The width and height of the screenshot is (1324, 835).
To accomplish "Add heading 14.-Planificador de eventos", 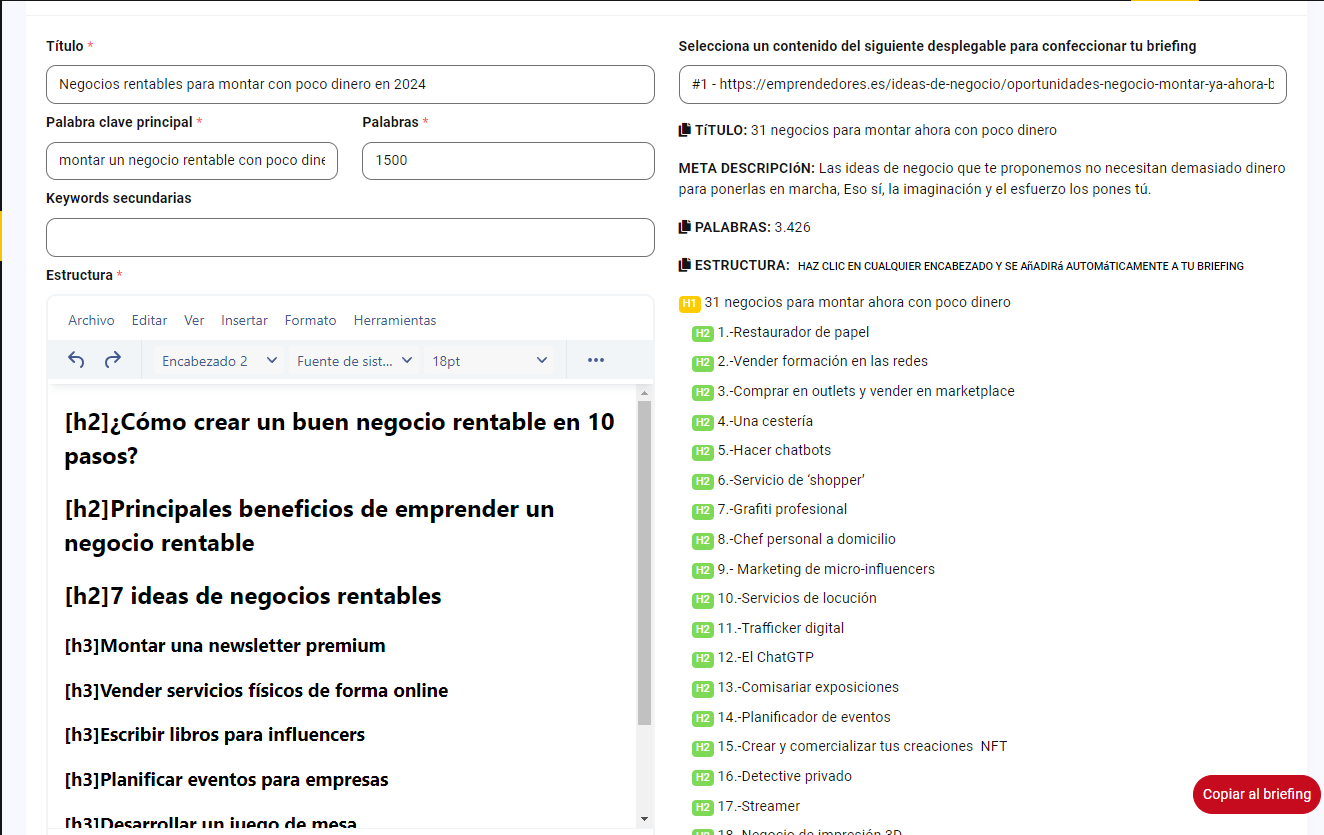I will pos(804,717).
